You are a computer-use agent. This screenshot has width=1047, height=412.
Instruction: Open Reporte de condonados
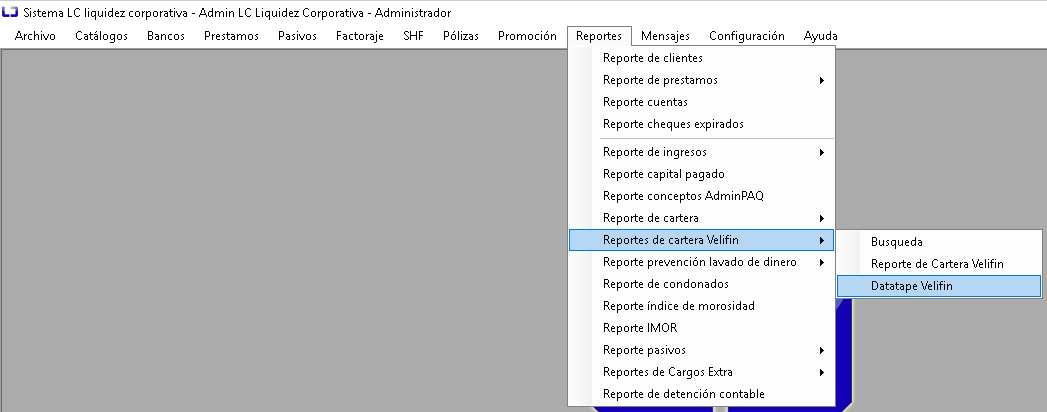[x=701, y=284]
